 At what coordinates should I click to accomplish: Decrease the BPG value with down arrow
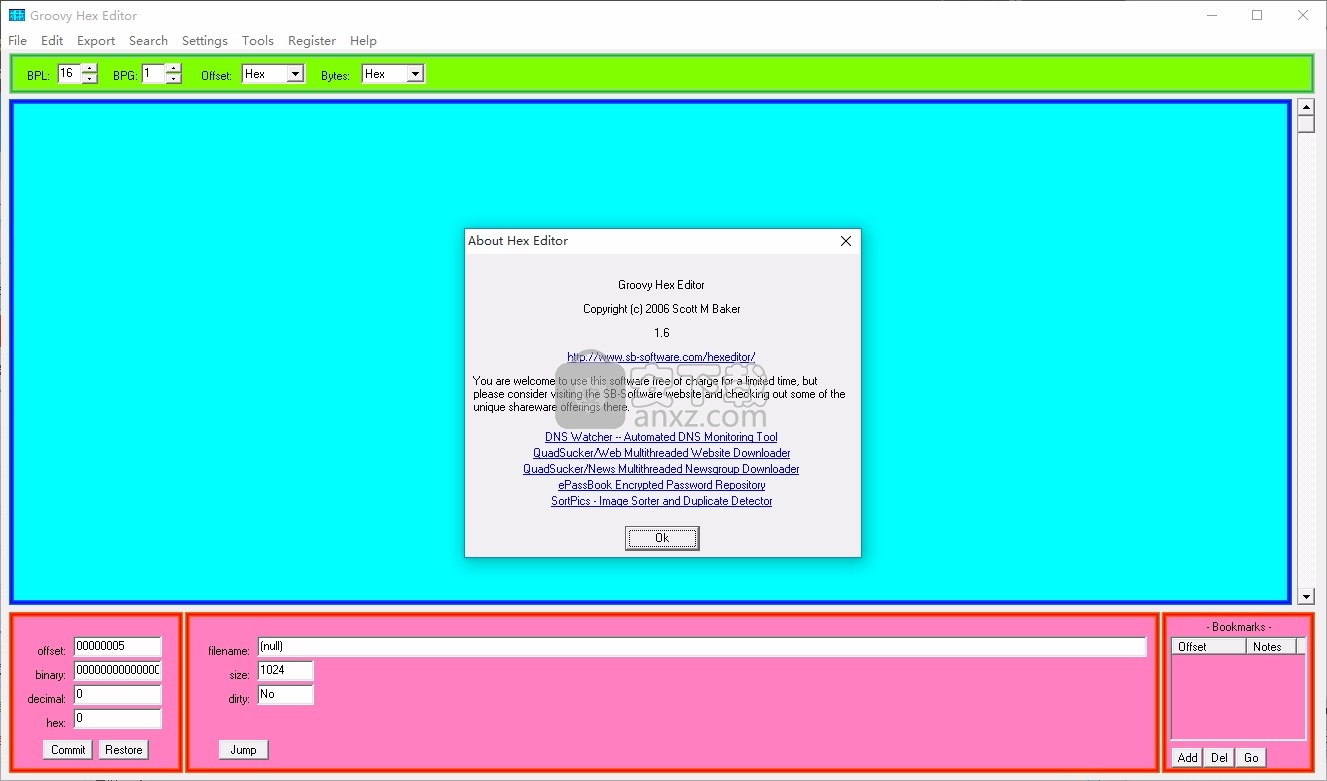pyautogui.click(x=174, y=79)
